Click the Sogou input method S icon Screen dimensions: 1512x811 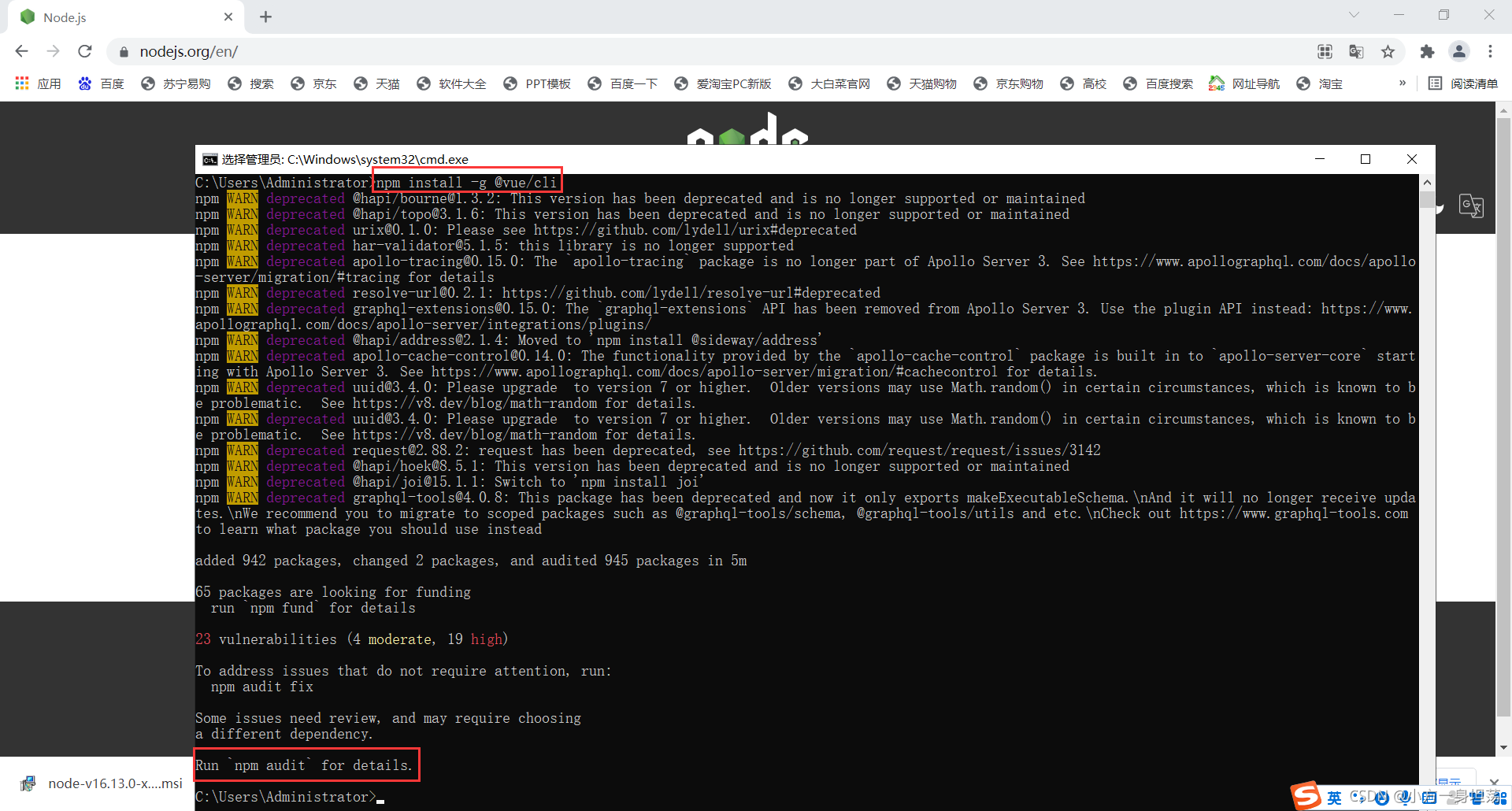tap(1306, 796)
